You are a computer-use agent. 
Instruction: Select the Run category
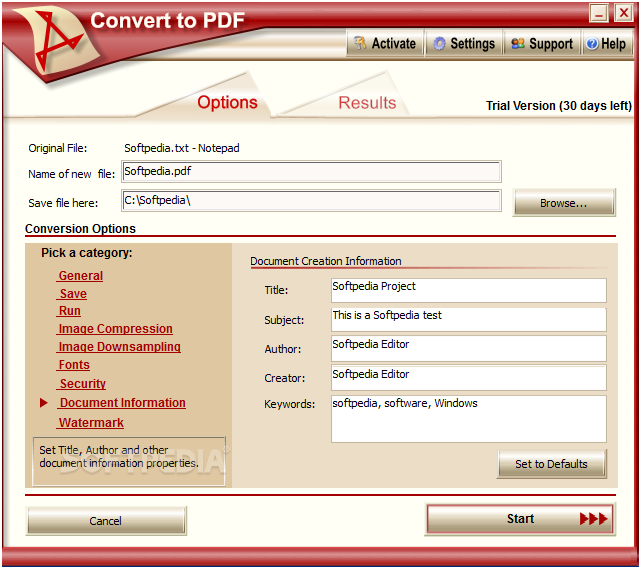click(69, 311)
